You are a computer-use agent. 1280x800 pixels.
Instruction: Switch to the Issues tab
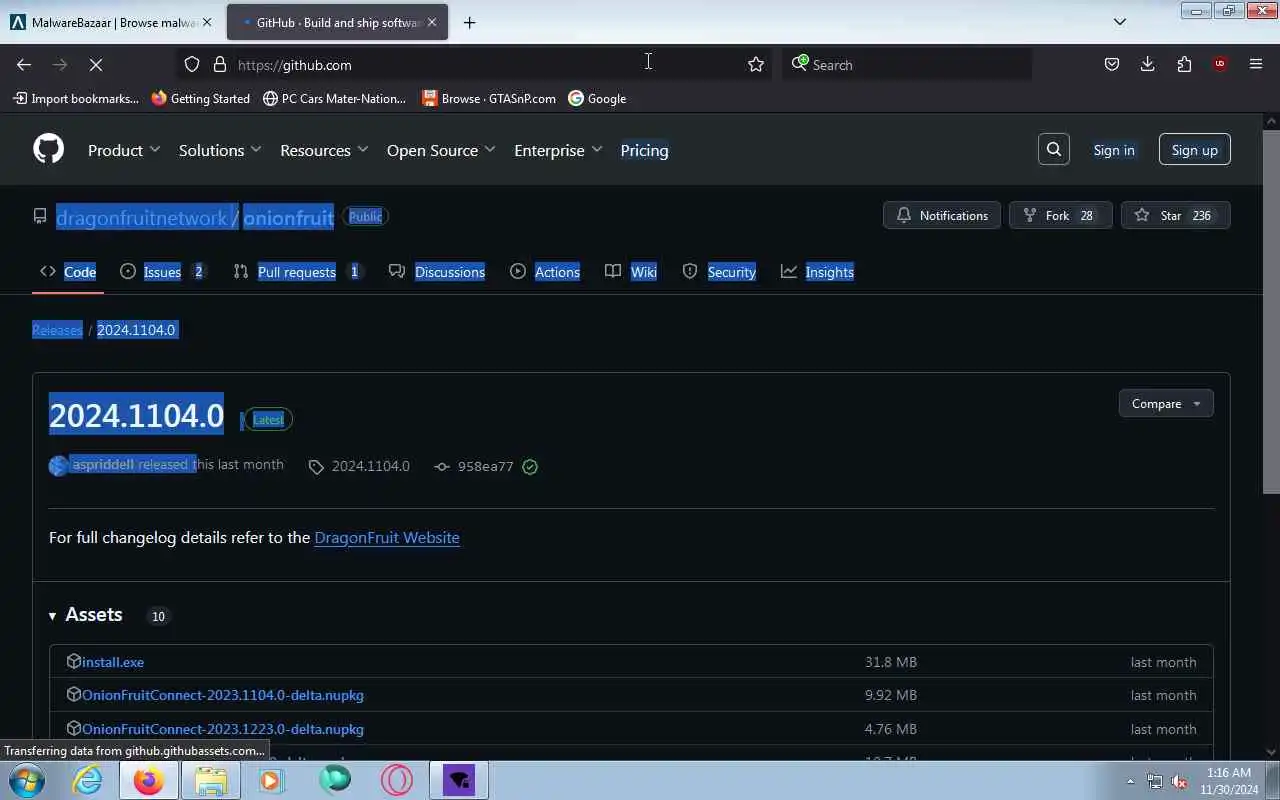point(162,271)
